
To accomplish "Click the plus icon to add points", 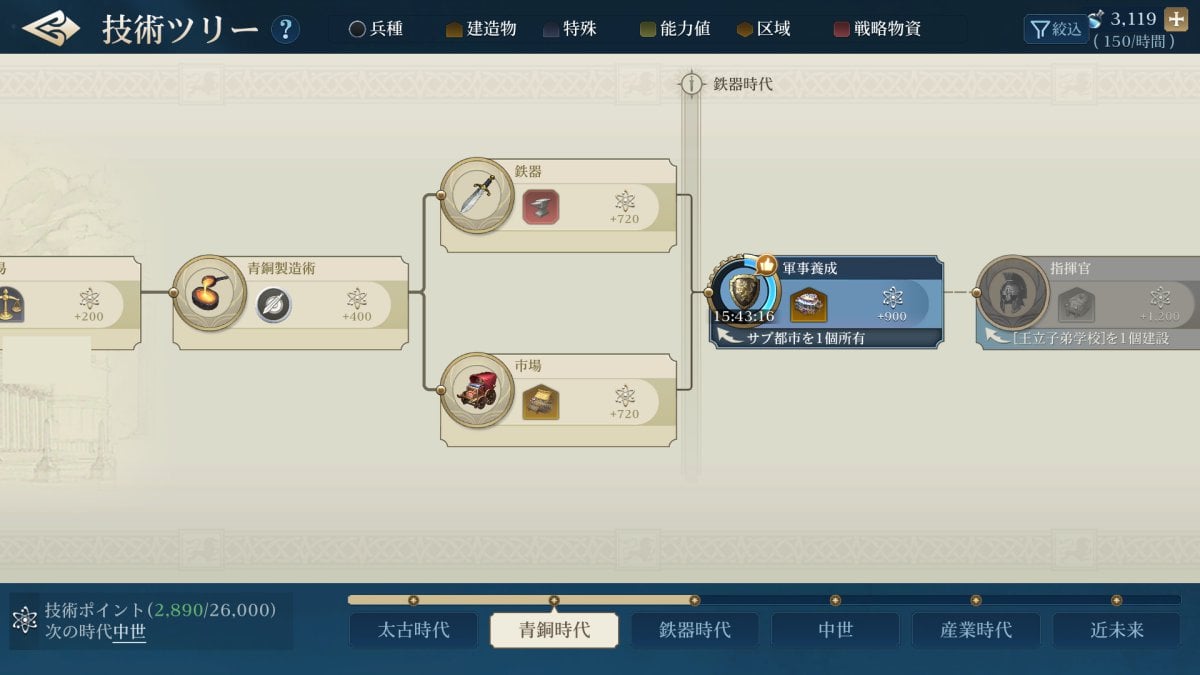I will [1176, 21].
